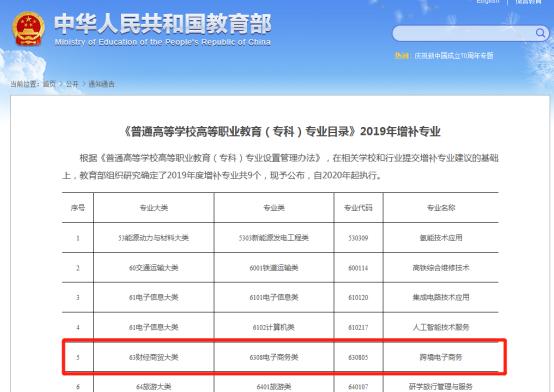Select the cell 63财经商贸大类
The image size is (554, 392).
pyautogui.click(x=154, y=357)
